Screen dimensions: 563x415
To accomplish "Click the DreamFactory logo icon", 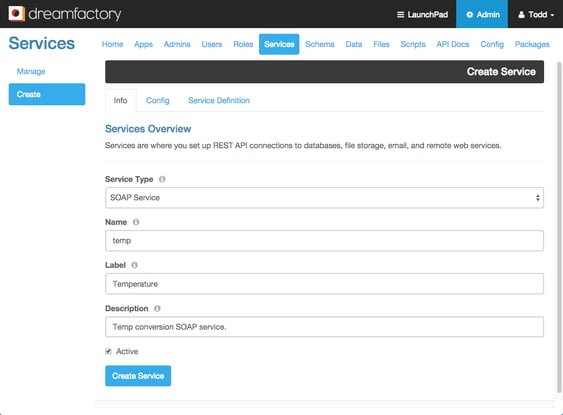I will [17, 14].
